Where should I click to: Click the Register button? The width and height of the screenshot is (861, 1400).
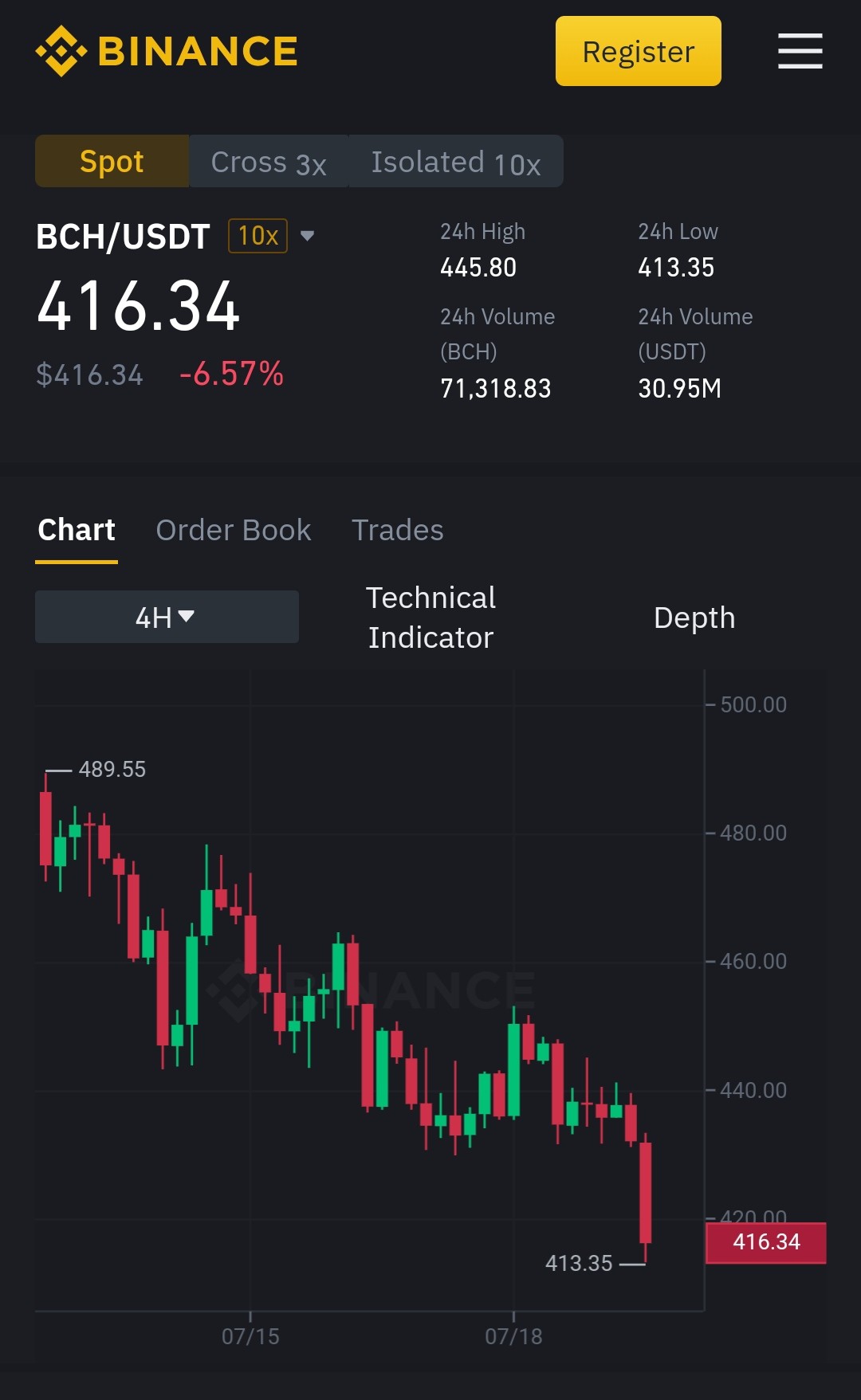[x=638, y=51]
